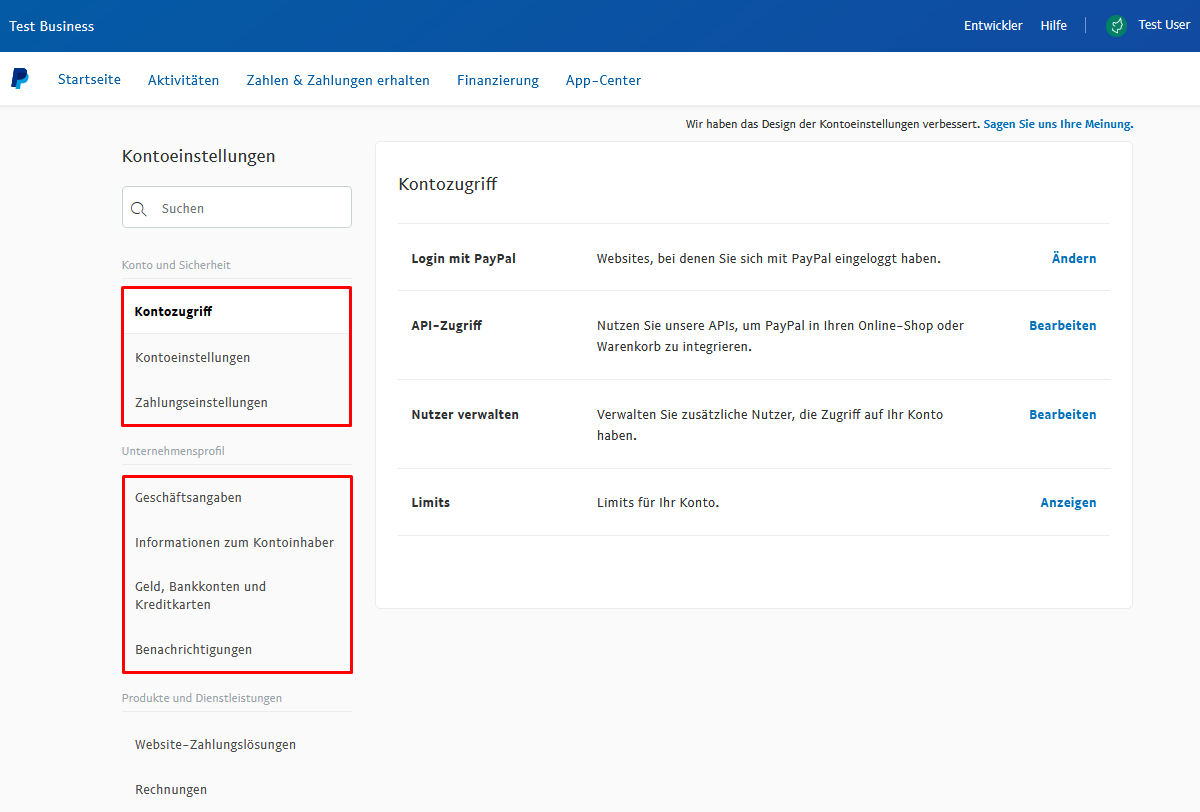Viewport: 1200px width, 812px height.
Task: Click the Kontozugriff panel heading
Action: coord(448,184)
